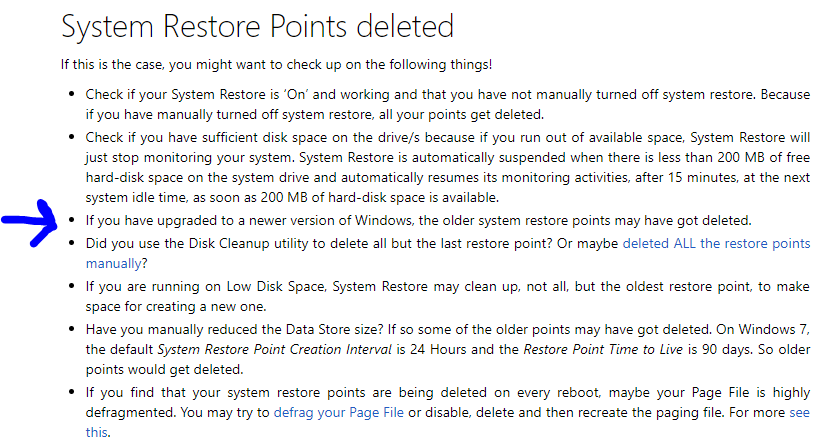This screenshot has width=832, height=447.
Task: Click the bullet before 'Have you manually reduced'
Action: pyautogui.click(x=71, y=329)
